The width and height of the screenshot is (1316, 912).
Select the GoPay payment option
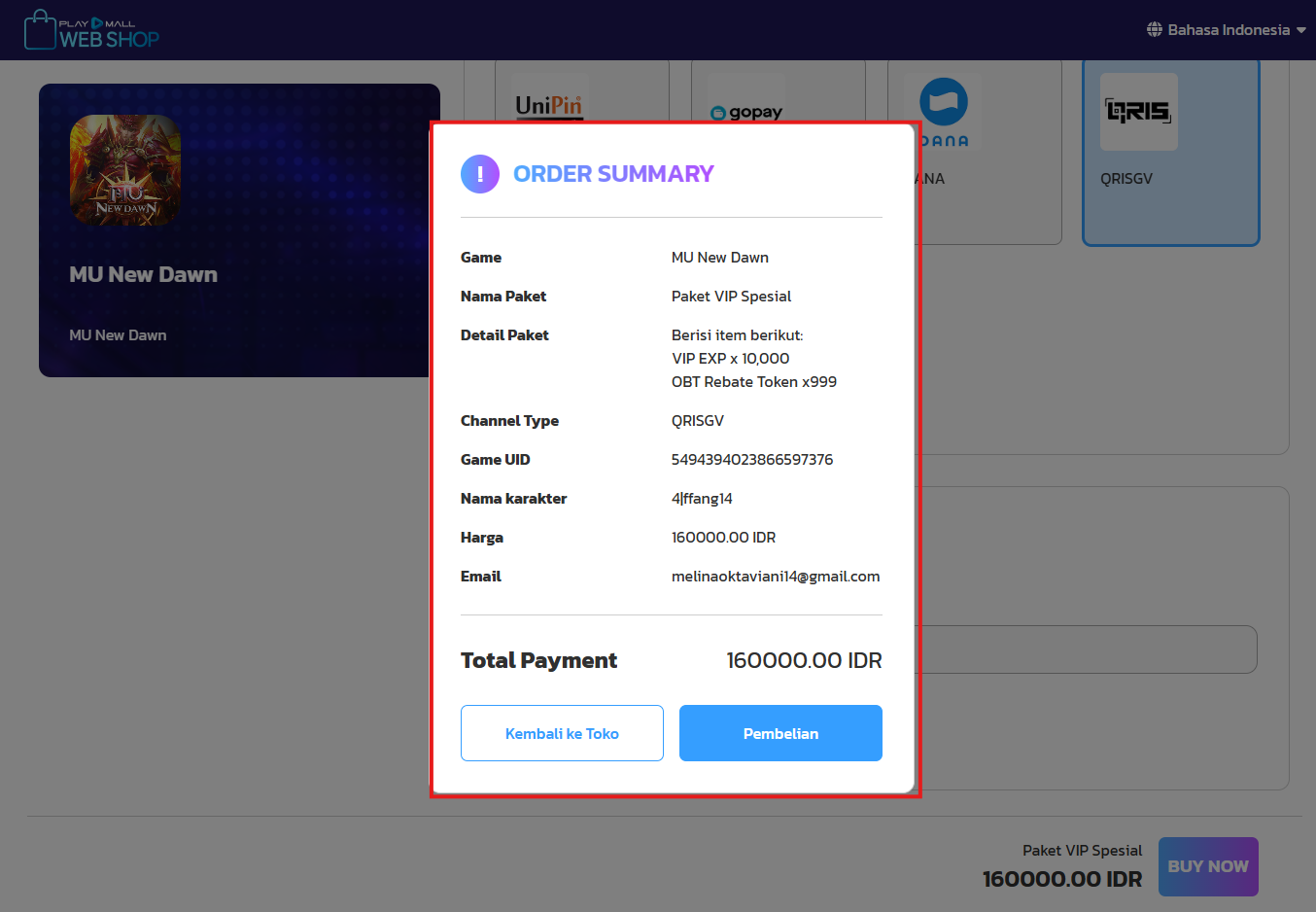779,92
